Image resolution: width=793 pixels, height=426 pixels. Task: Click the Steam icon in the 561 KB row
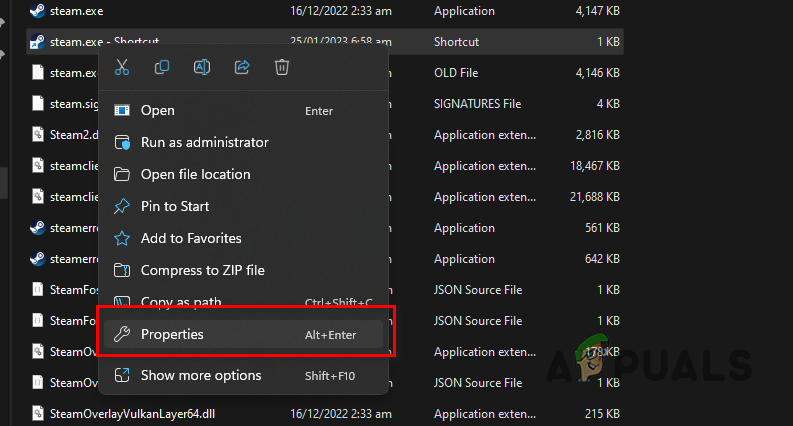(37, 228)
